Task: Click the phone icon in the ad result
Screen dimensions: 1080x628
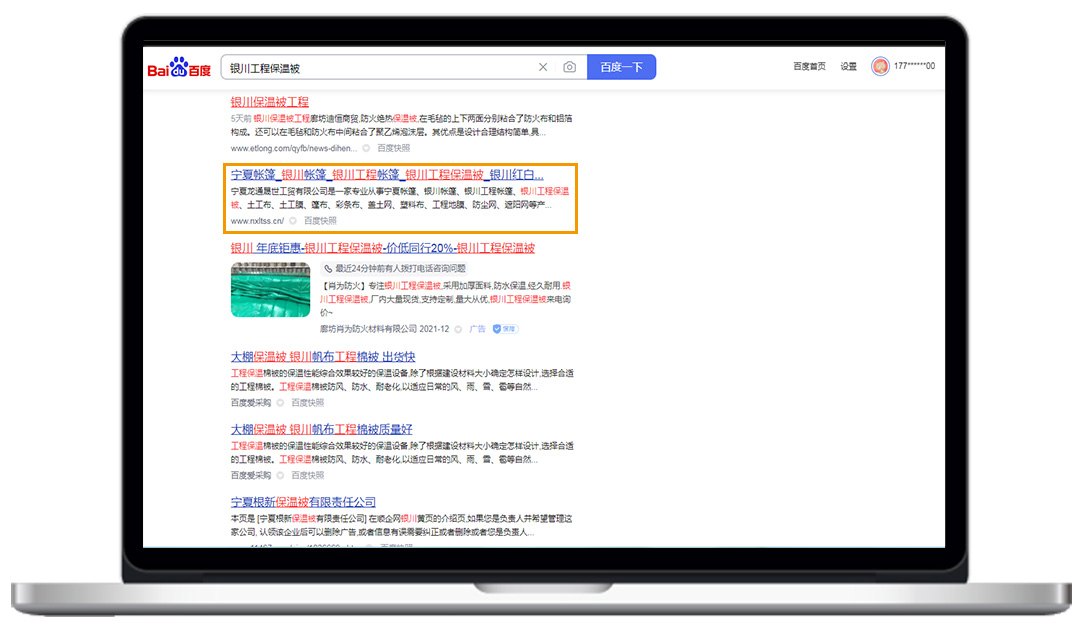Action: 328,269
